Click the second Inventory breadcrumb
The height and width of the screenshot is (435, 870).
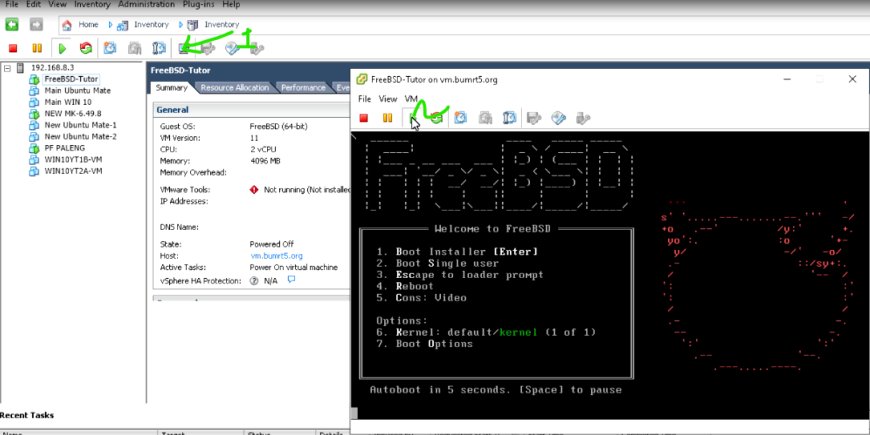tap(222, 24)
